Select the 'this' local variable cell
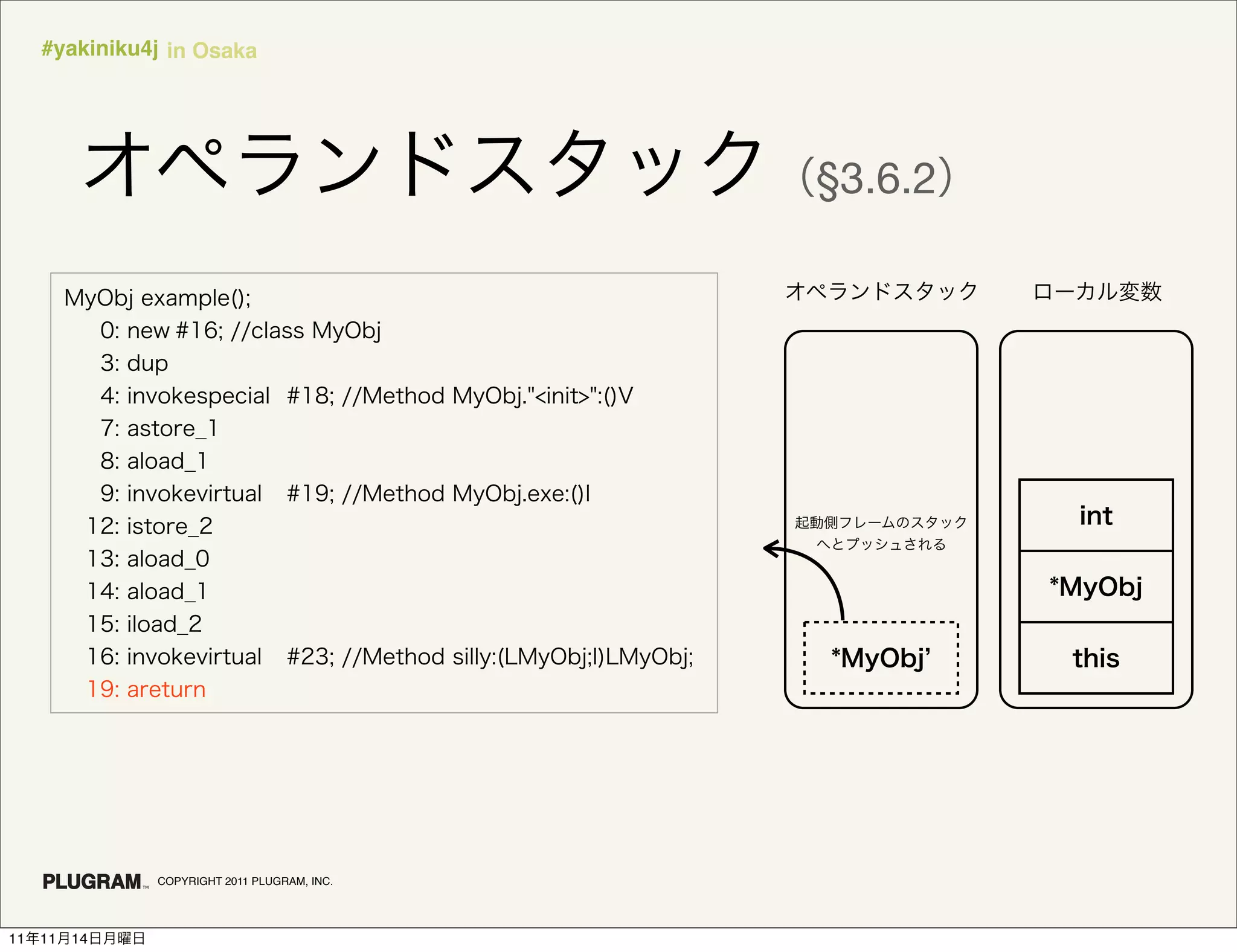Screen dimensions: 1237x952 1096,658
